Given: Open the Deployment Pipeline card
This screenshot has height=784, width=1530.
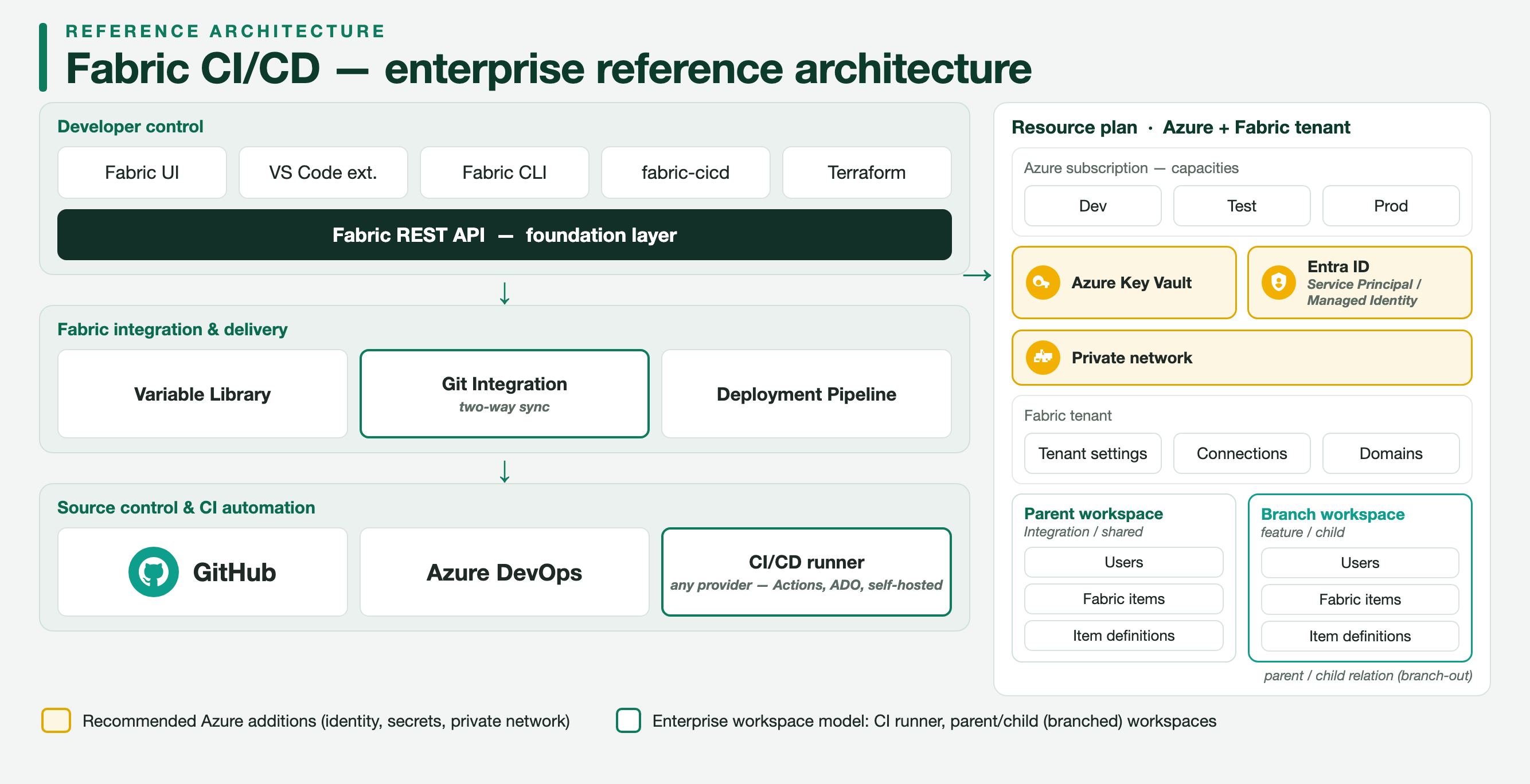Looking at the screenshot, I should (x=806, y=394).
